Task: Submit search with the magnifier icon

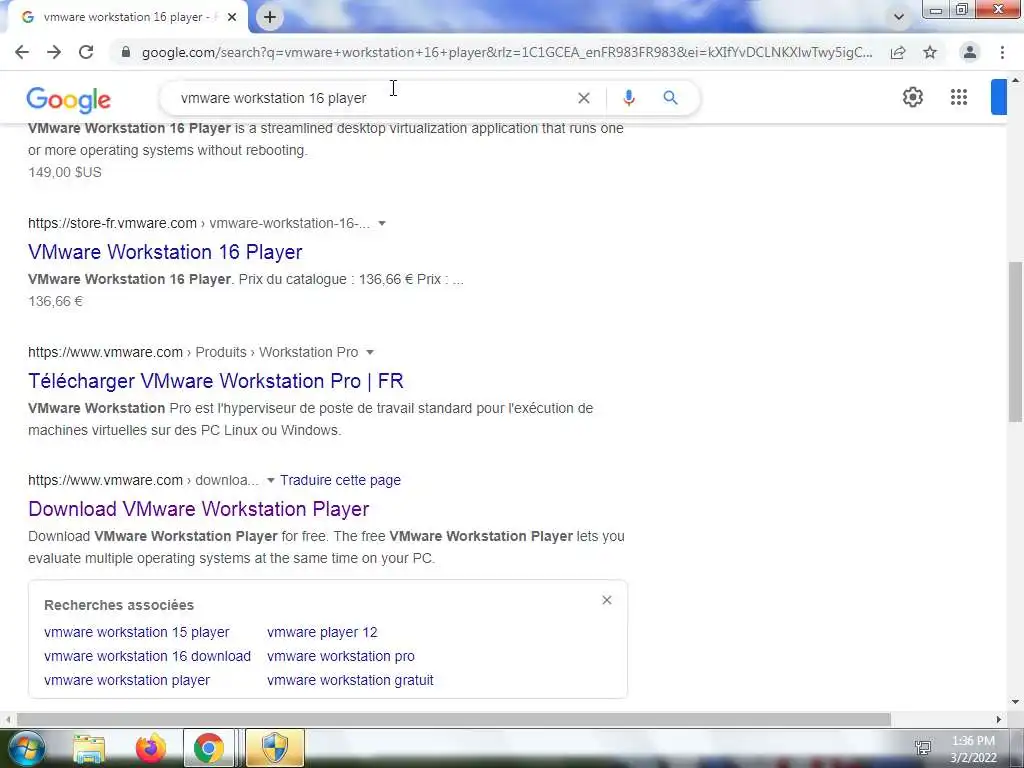Action: 670,98
